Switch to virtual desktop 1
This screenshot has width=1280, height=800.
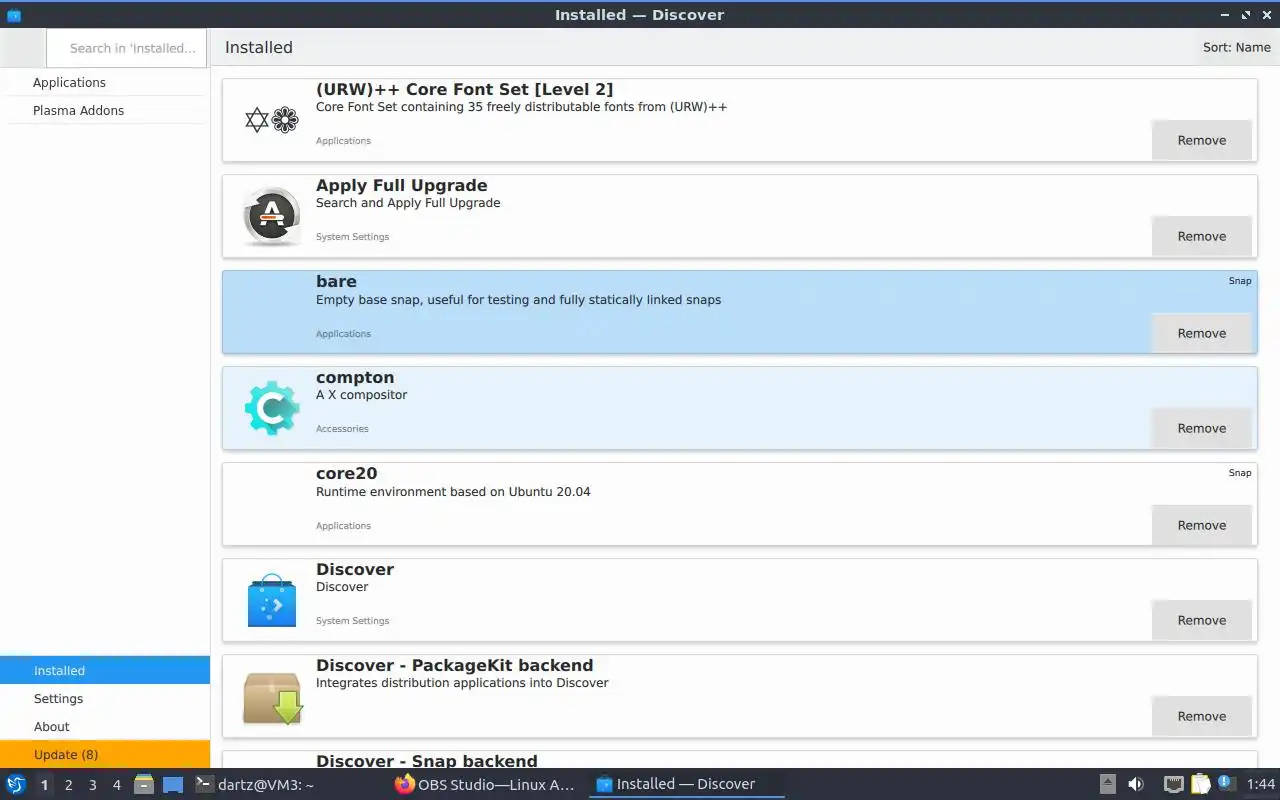tap(44, 785)
